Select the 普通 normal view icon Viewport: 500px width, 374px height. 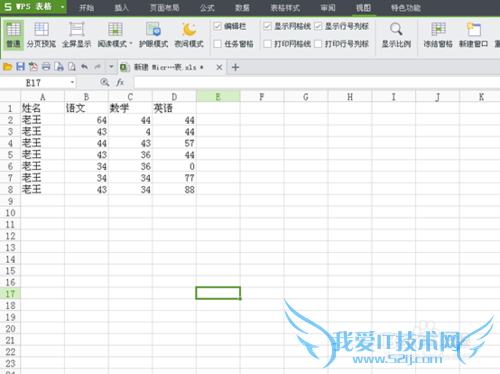click(13, 35)
